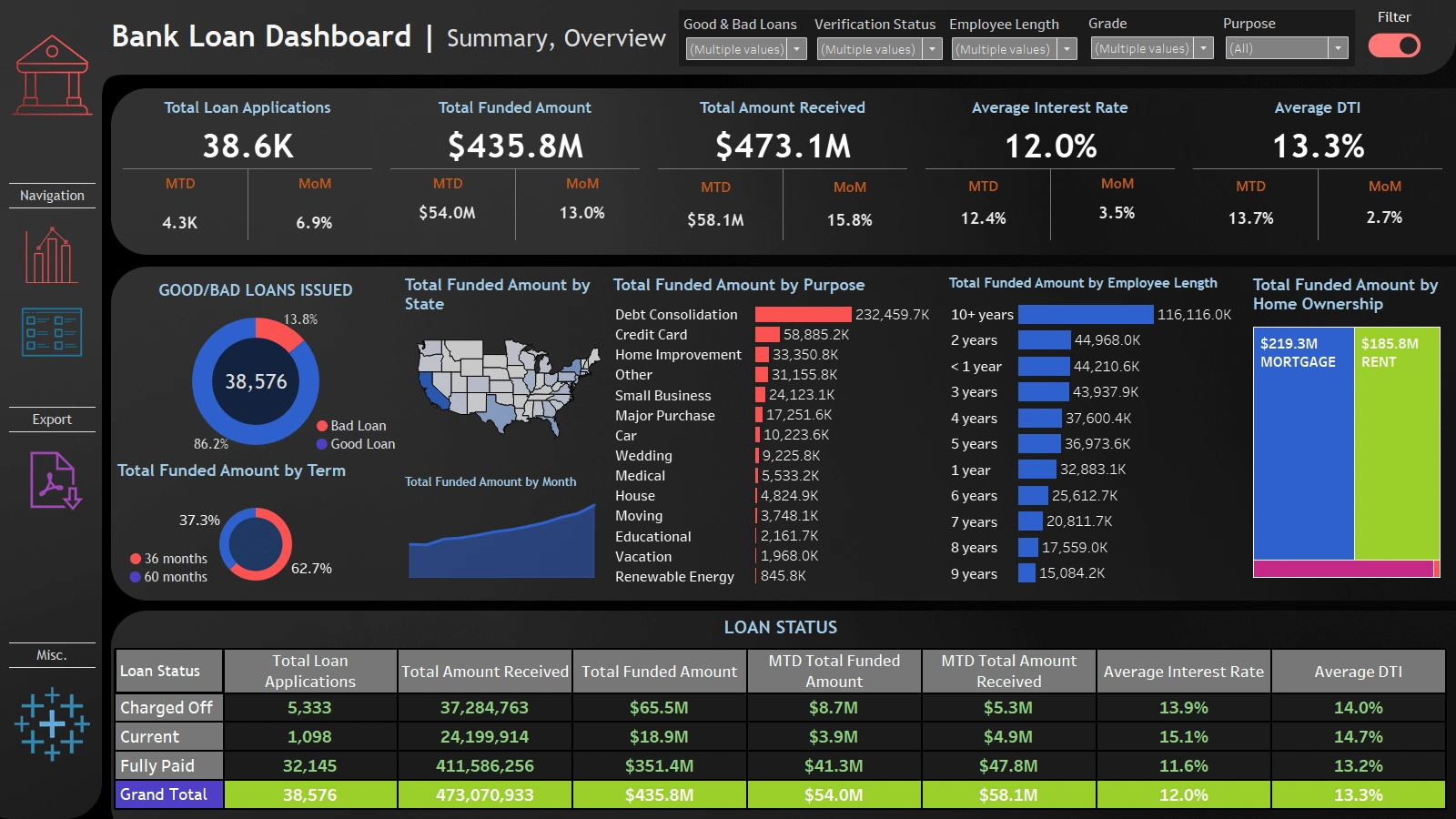Click the US states map chart
Image resolution: width=1456 pixels, height=819 pixels.
507,388
